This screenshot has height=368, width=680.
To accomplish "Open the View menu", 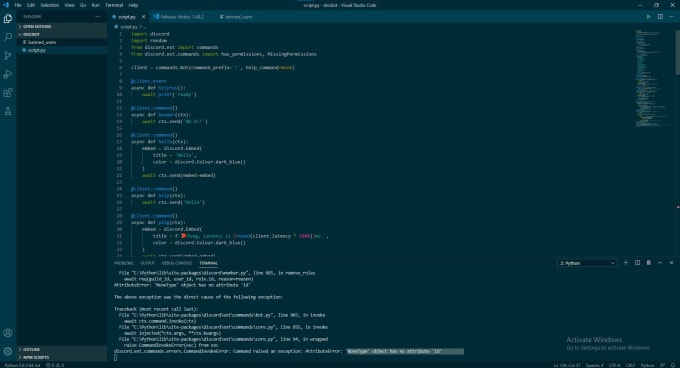I will pyautogui.click(x=69, y=5).
